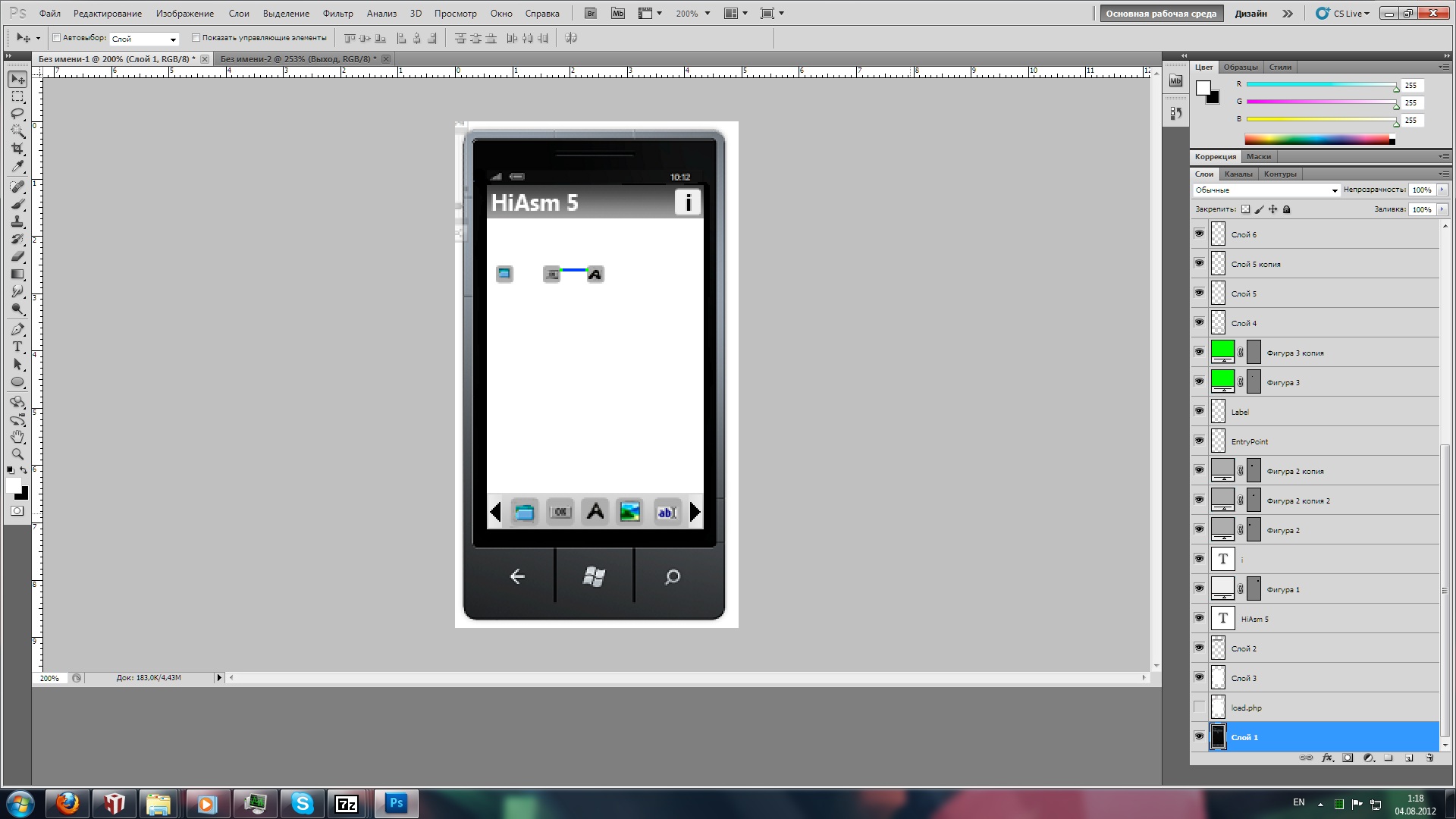Select the Horizontal Type tool

point(17,347)
